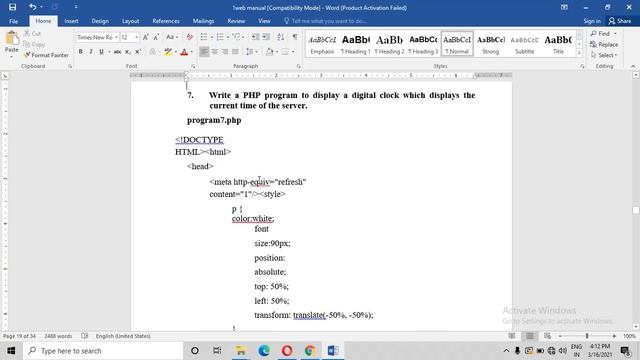Screen dimensions: 640x360
Task: Clear all formatting icon
Action: pos(189,37)
